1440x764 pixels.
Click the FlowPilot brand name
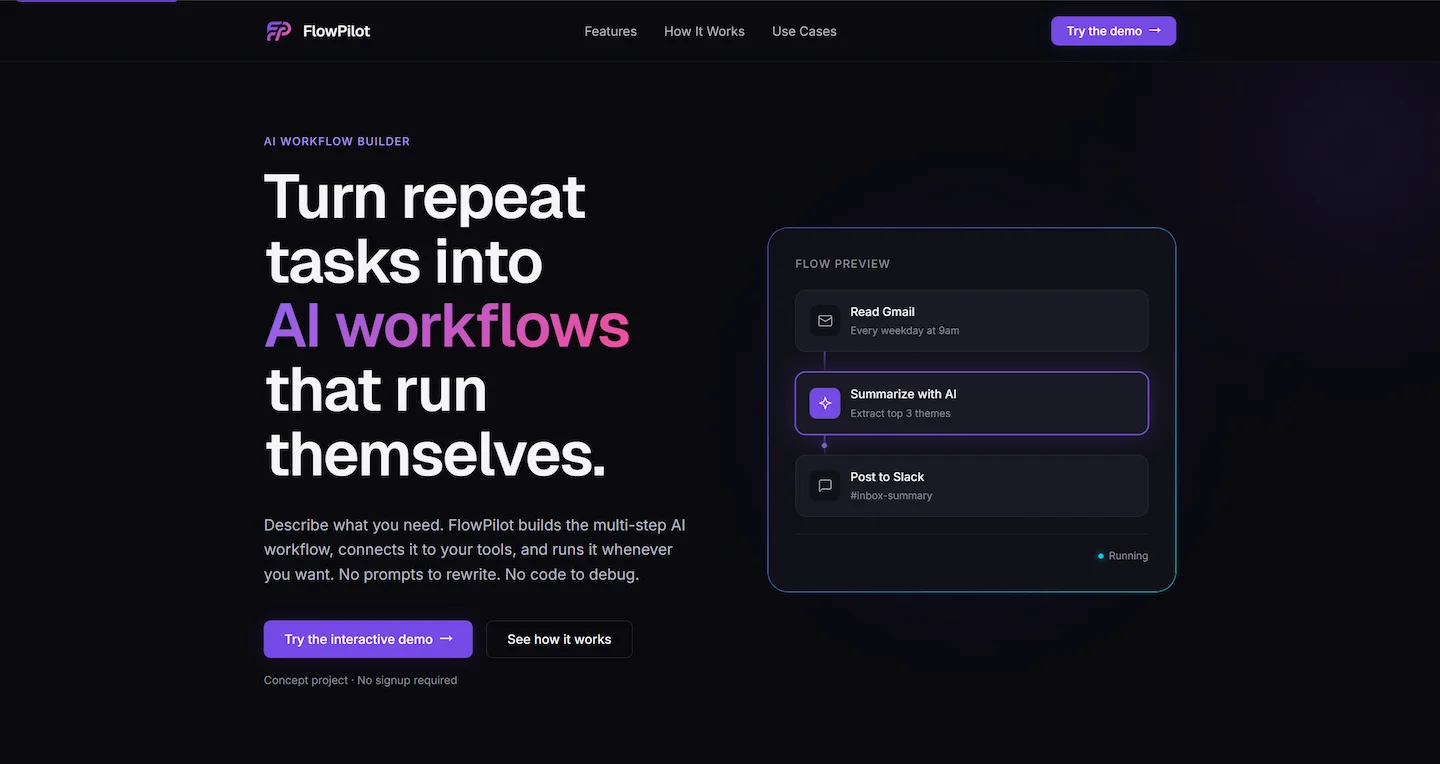click(337, 31)
